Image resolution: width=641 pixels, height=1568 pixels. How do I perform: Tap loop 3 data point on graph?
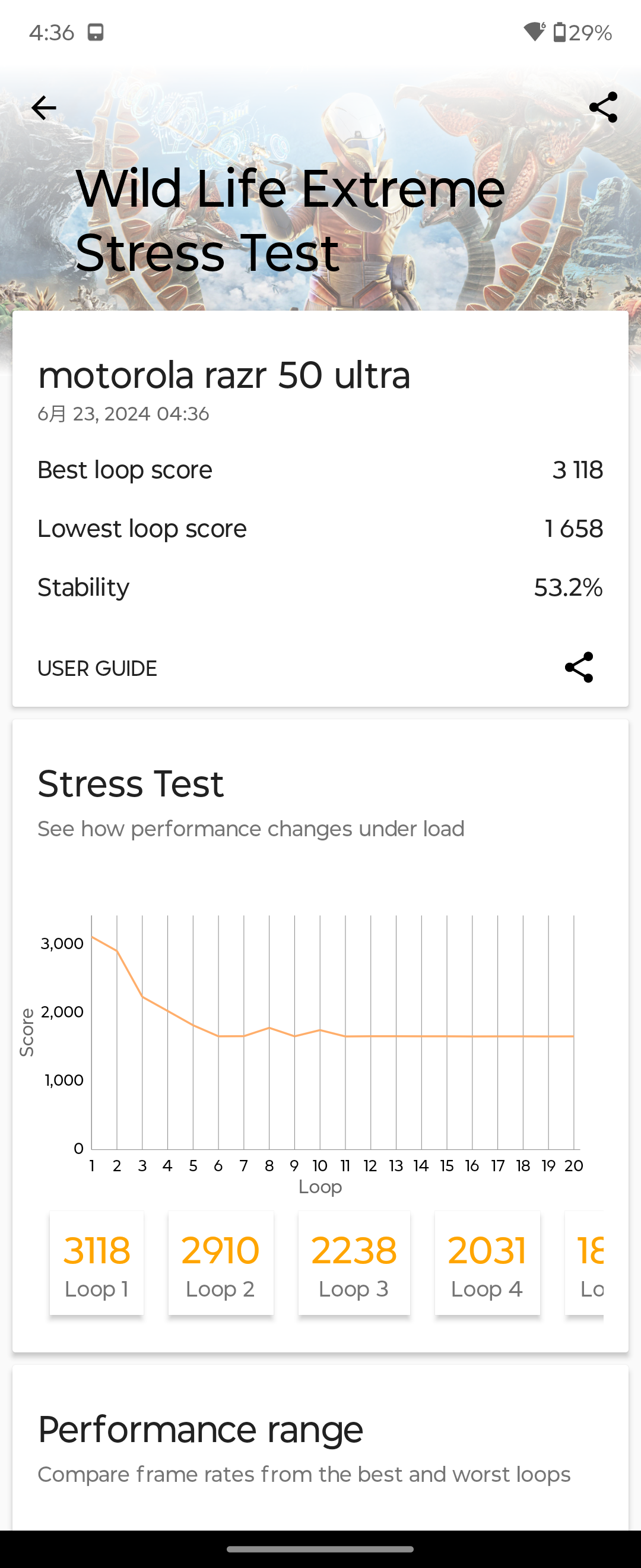click(x=142, y=997)
